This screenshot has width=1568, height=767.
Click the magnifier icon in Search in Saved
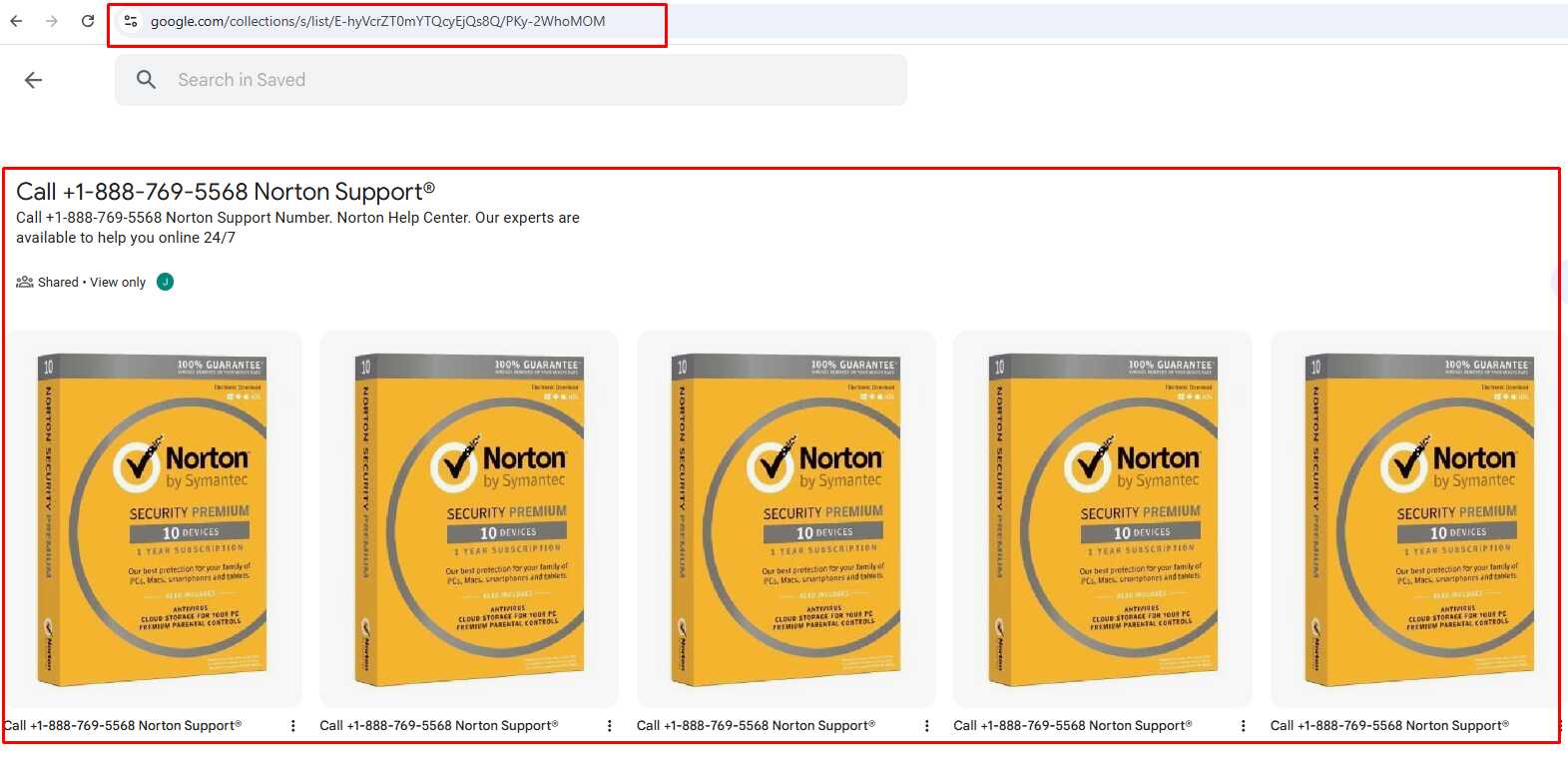146,80
